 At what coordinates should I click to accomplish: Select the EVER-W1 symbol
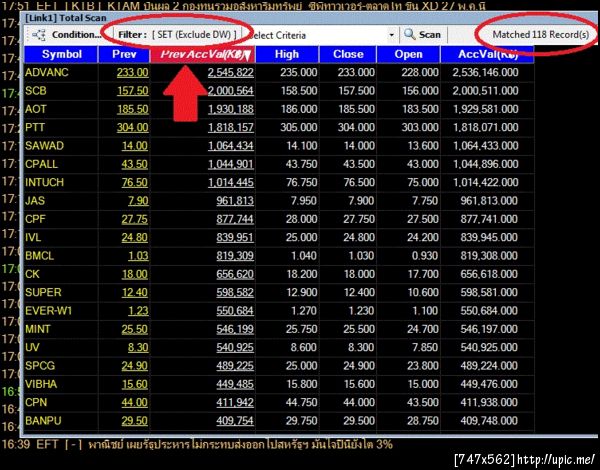tap(49, 311)
